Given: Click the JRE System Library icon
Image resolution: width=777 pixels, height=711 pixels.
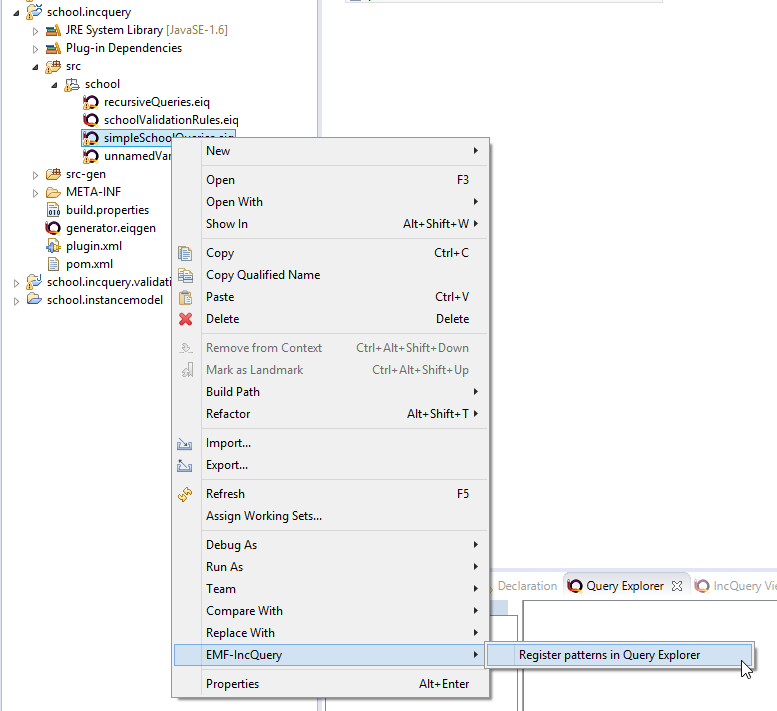Looking at the screenshot, I should pos(53,31).
